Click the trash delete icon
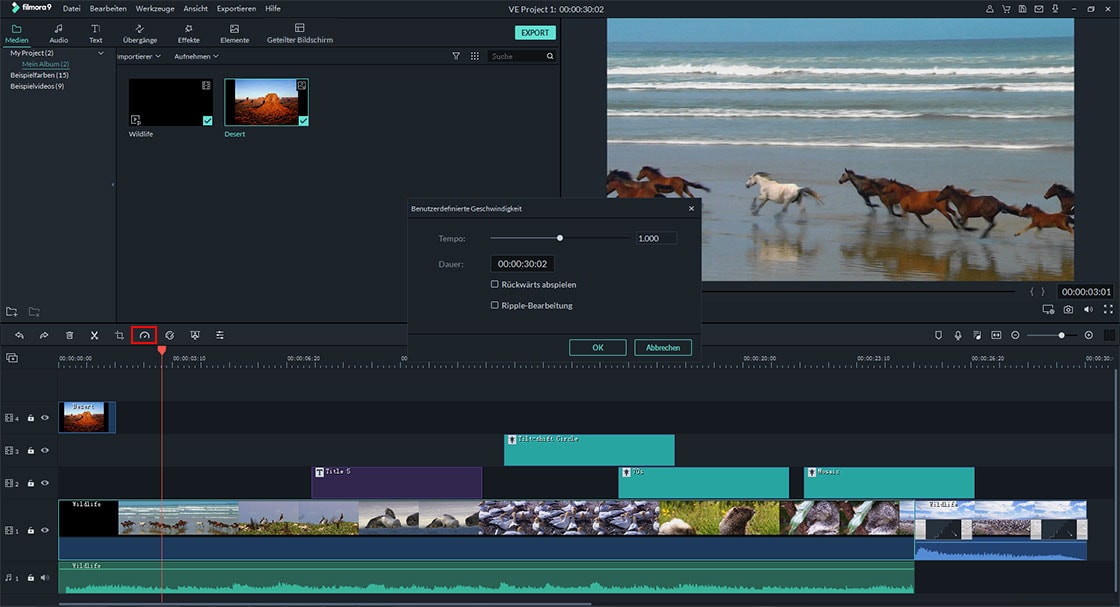 tap(69, 335)
